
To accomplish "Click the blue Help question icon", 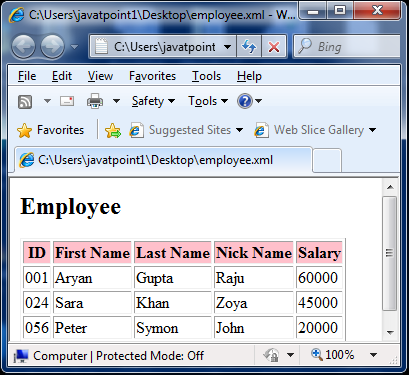I will [x=245, y=101].
